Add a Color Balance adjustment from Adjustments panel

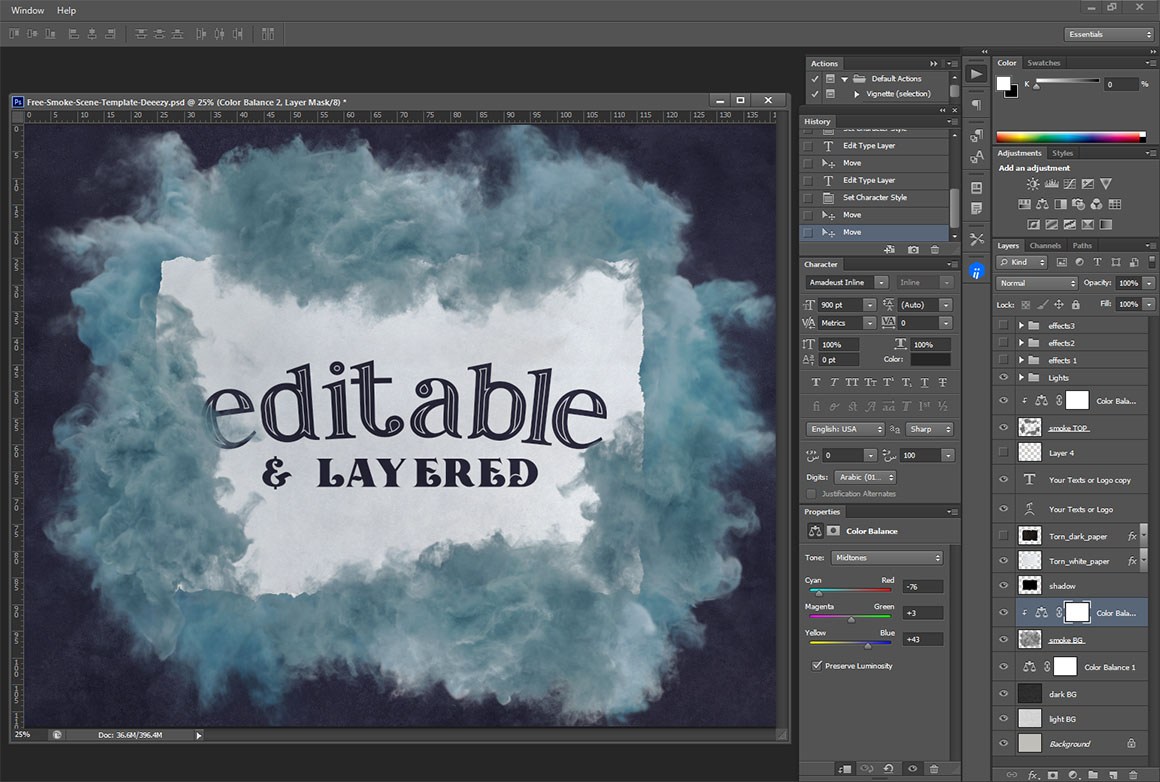click(x=1042, y=204)
